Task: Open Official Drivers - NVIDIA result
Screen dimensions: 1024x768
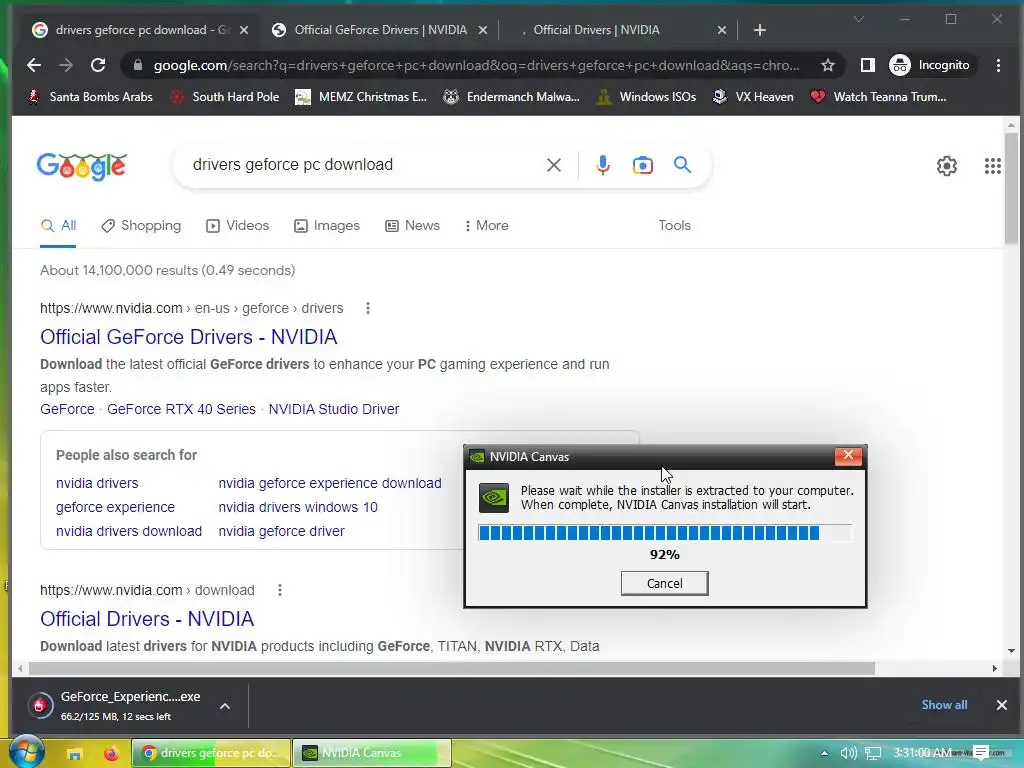Action: click(147, 619)
